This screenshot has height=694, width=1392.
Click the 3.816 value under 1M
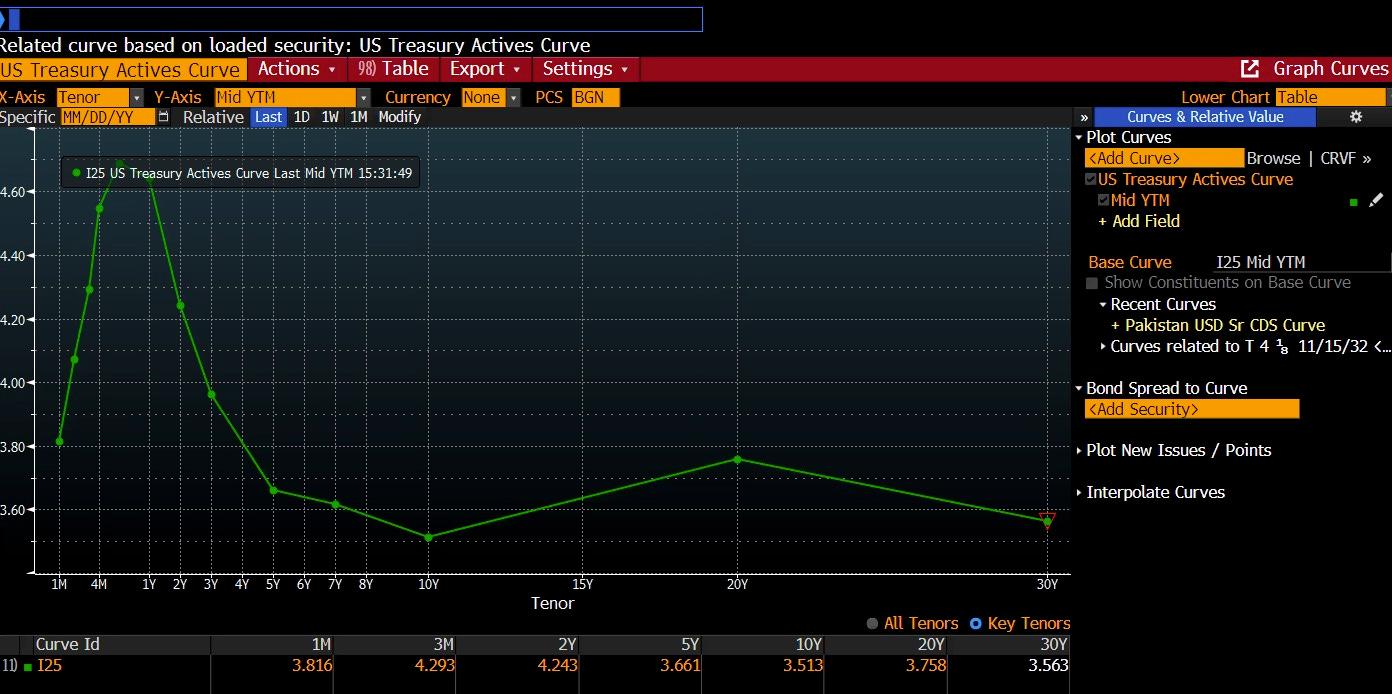click(313, 665)
